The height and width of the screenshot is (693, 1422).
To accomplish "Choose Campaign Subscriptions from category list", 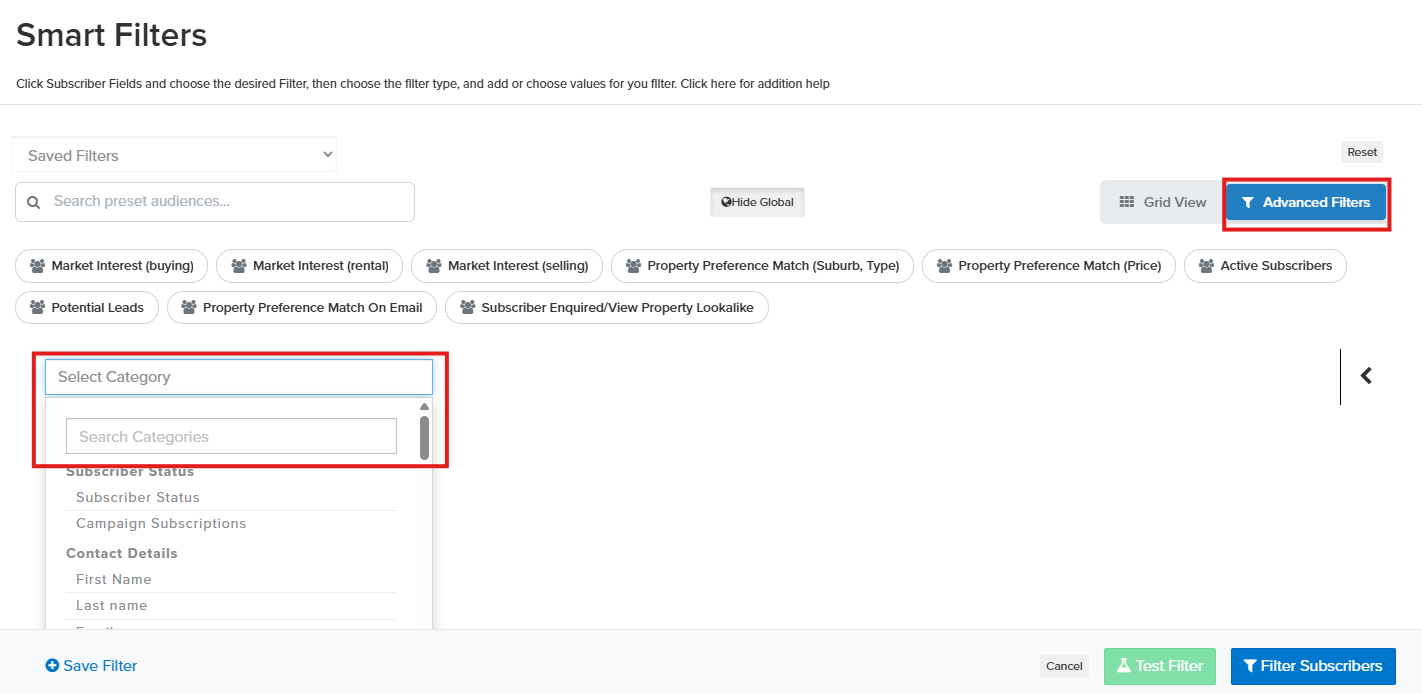I will coord(161,524).
